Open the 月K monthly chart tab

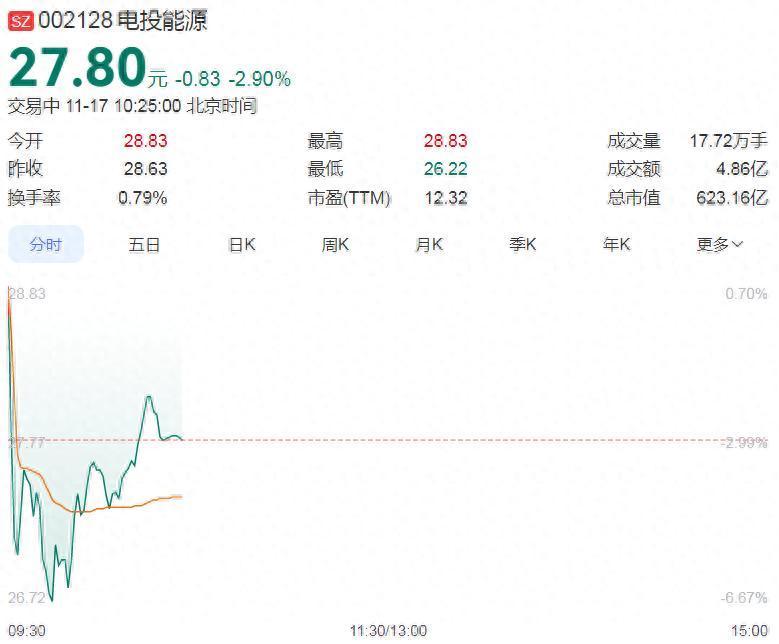tap(429, 245)
